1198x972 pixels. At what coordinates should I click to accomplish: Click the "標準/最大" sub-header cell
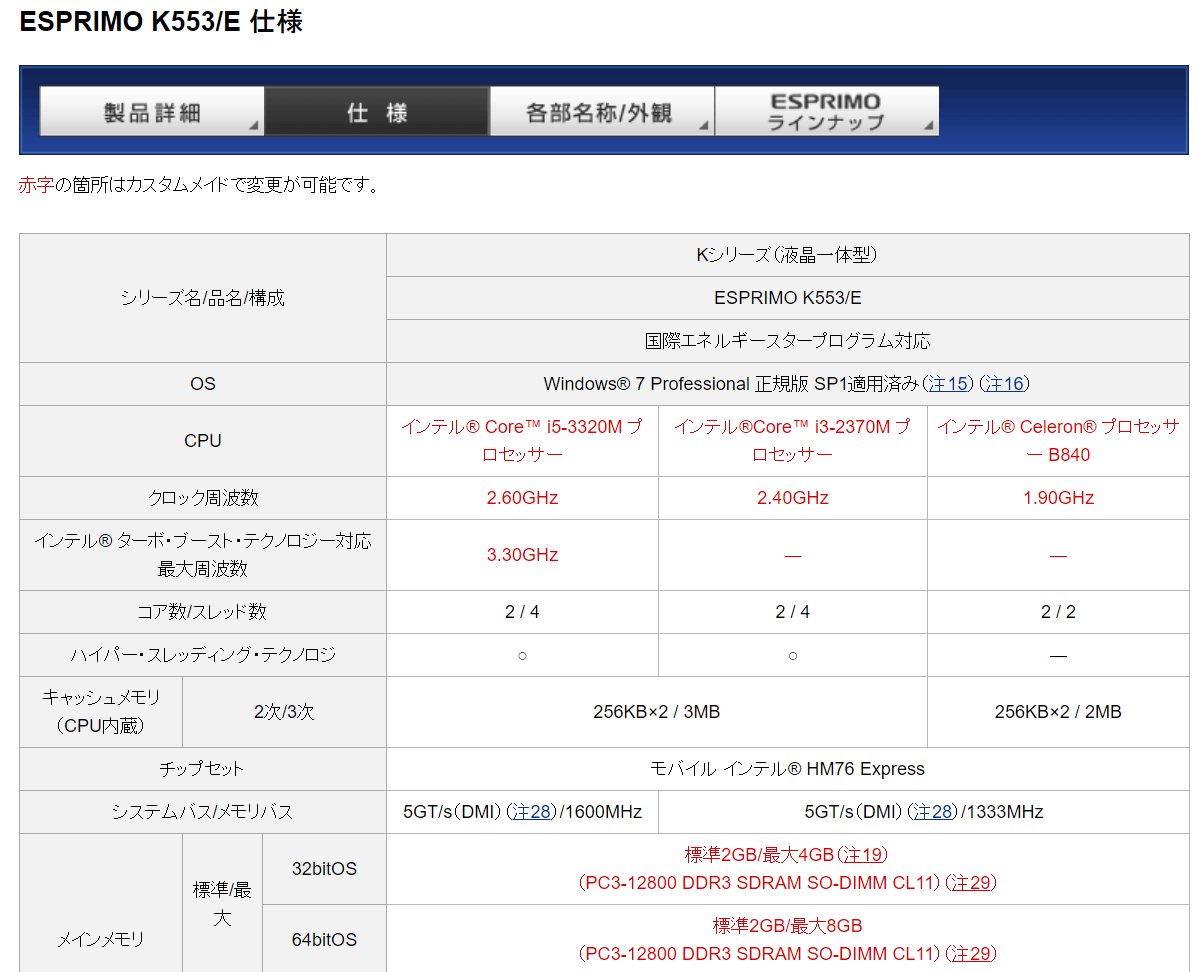(x=222, y=904)
